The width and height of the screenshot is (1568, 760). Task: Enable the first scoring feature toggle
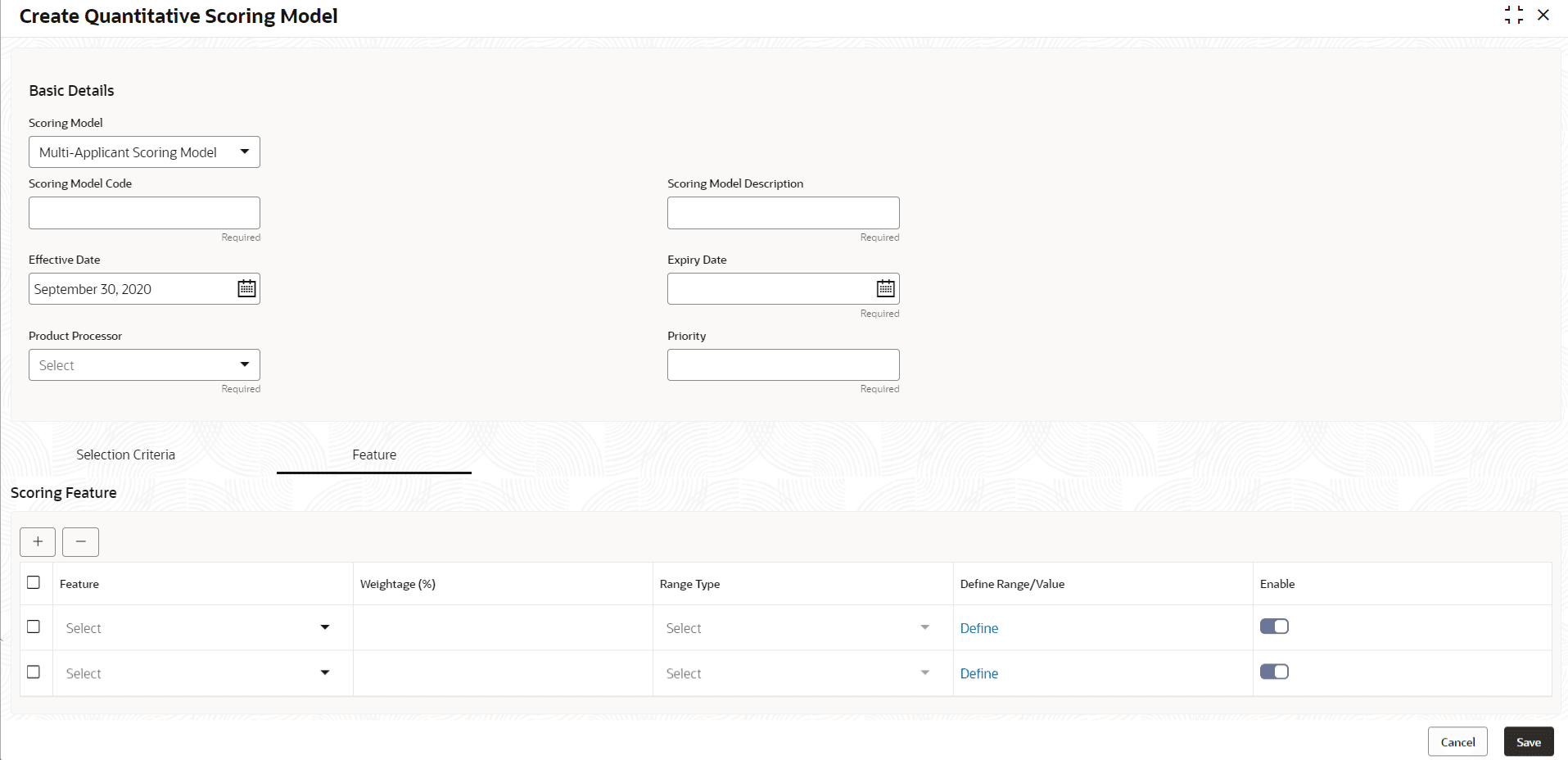1274,626
